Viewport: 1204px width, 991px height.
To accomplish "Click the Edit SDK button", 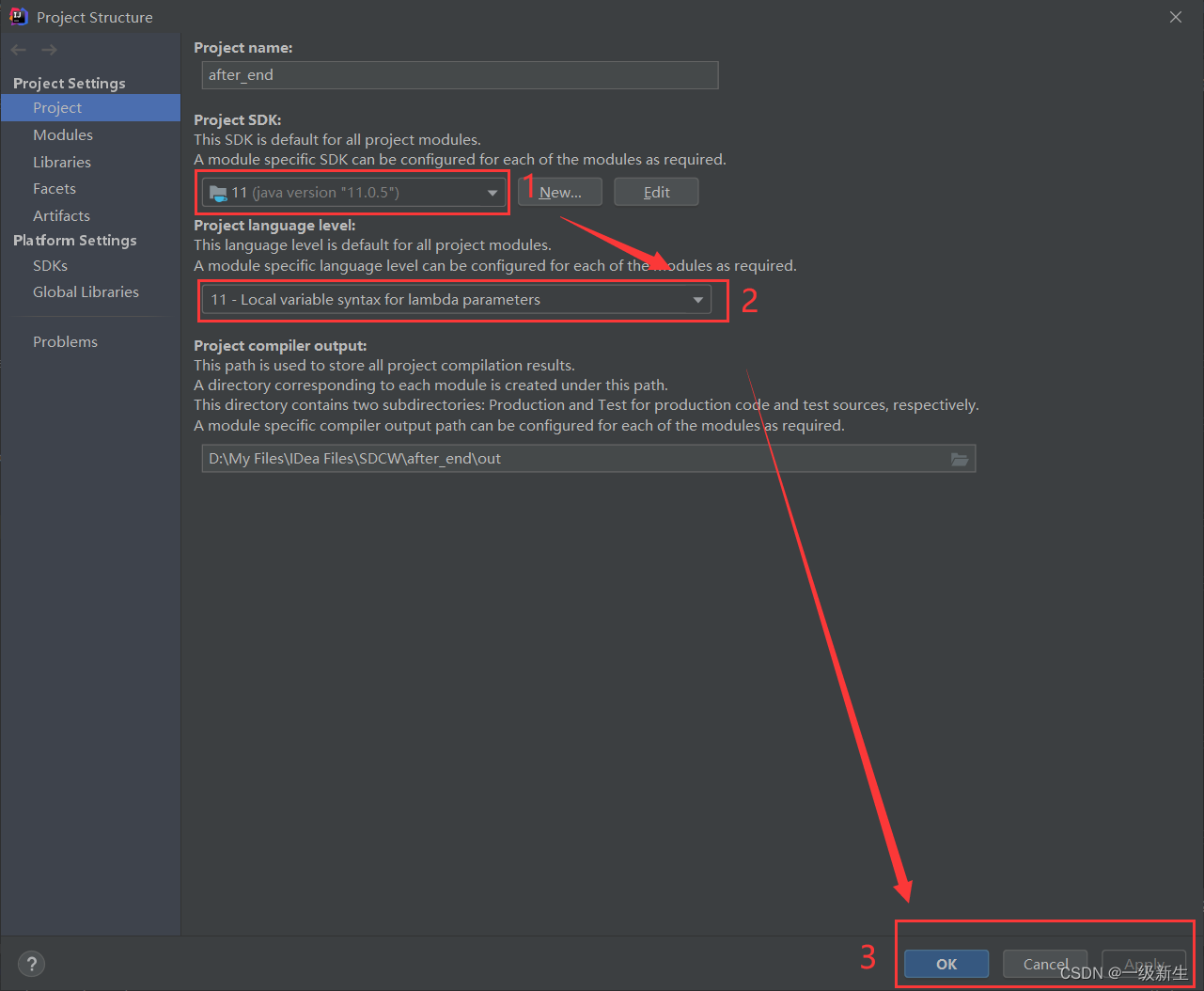I will click(656, 192).
